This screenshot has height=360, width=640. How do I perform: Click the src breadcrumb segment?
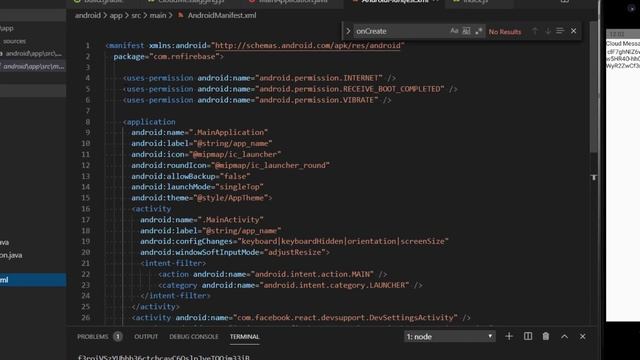(x=136, y=16)
